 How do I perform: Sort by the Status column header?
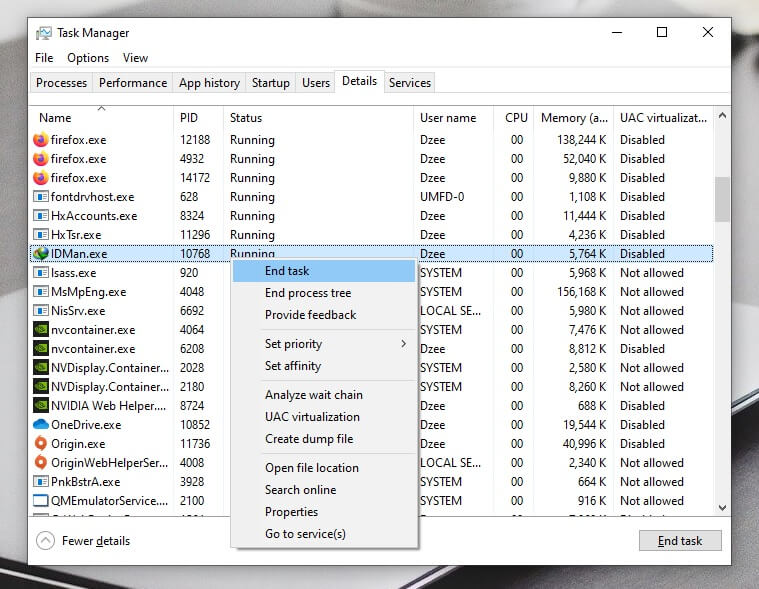(x=319, y=118)
